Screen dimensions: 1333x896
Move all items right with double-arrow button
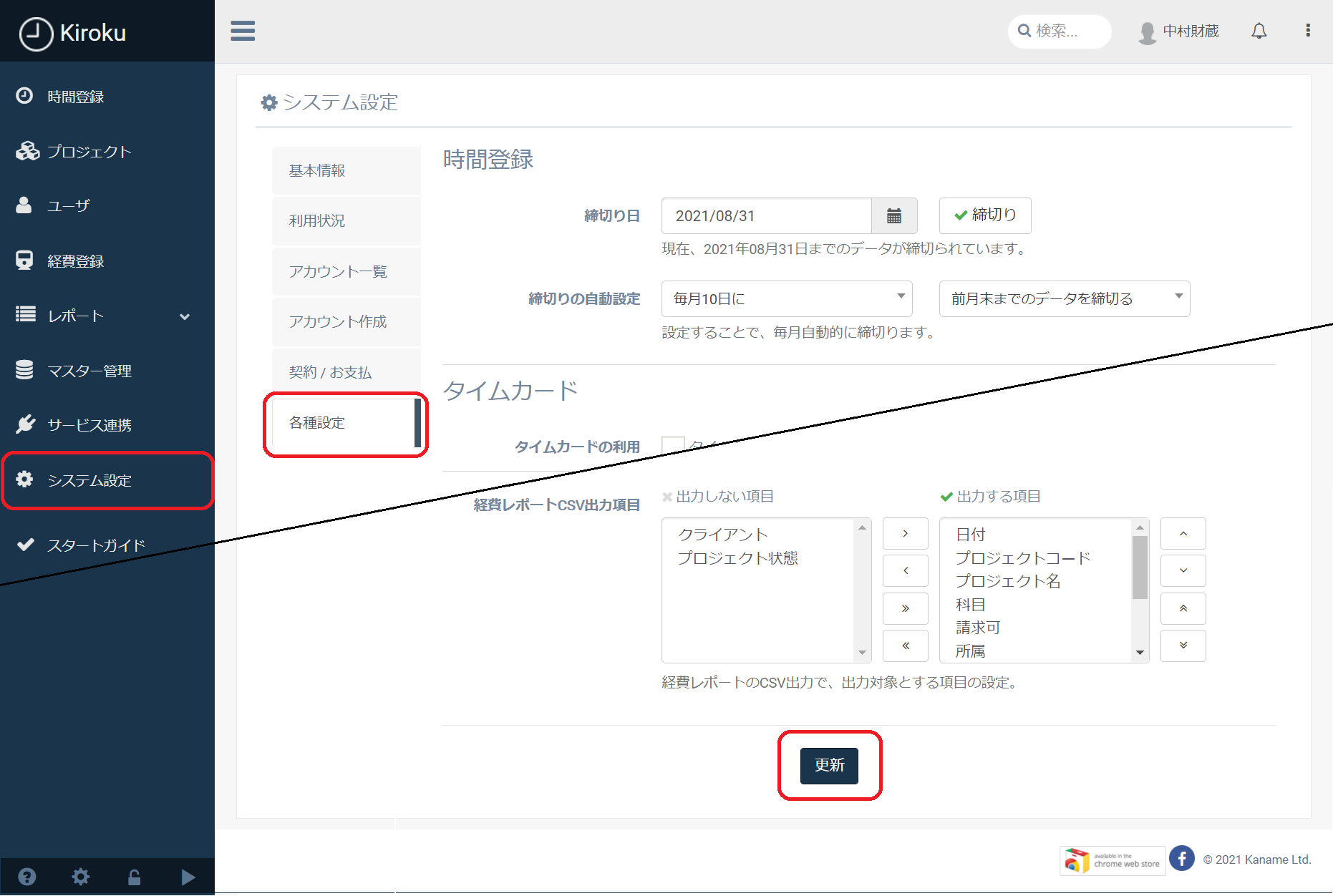905,608
